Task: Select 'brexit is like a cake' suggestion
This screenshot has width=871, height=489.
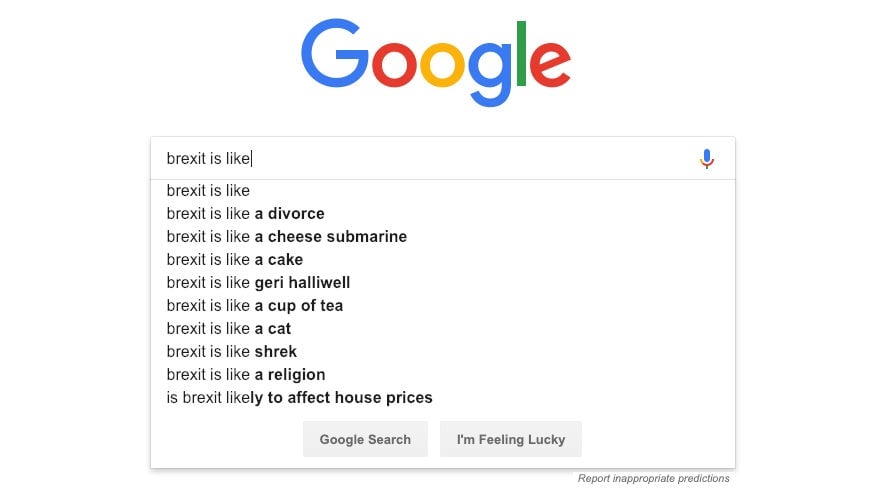Action: pos(443,260)
